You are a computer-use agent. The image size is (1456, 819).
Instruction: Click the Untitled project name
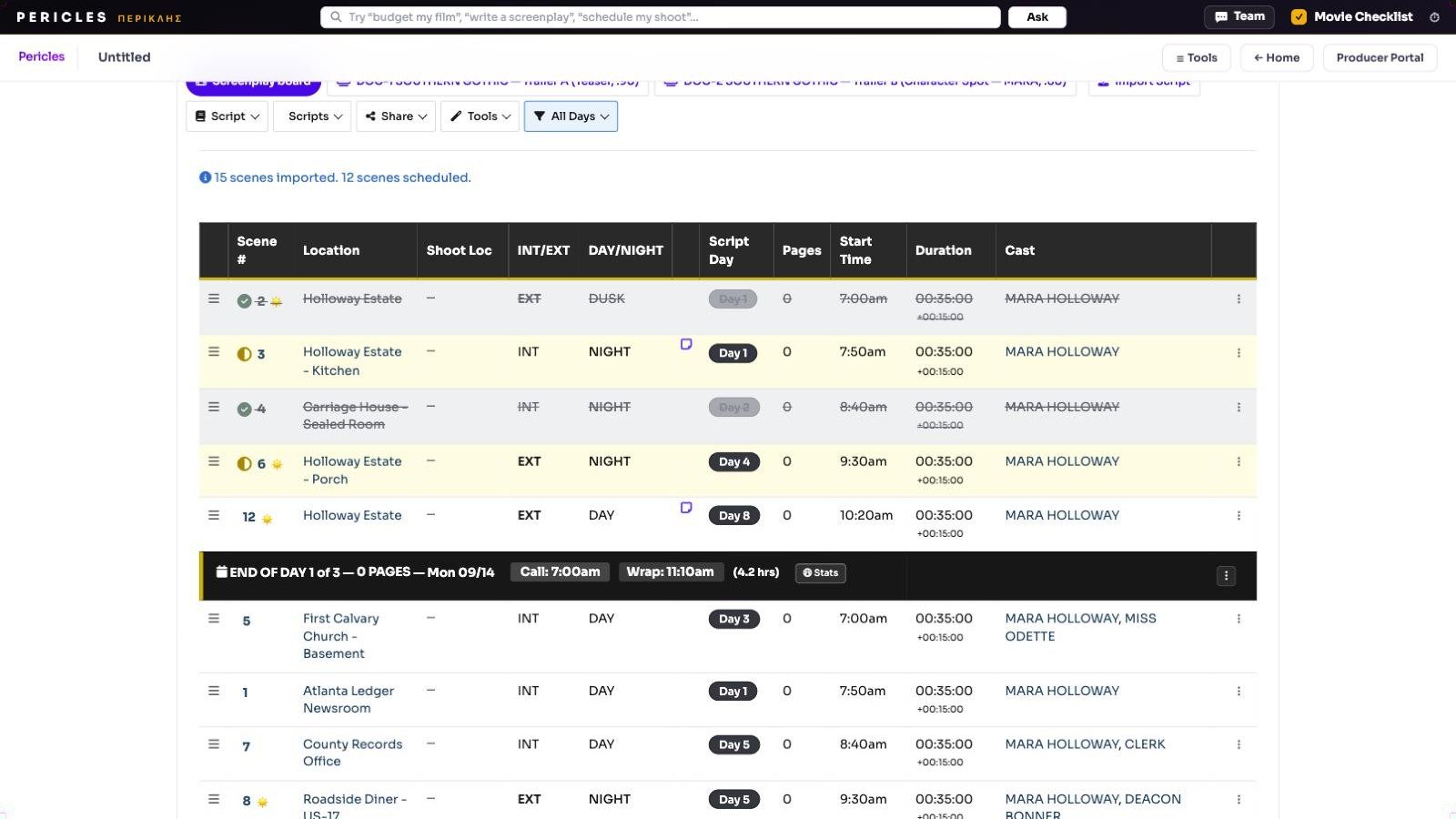(x=125, y=57)
